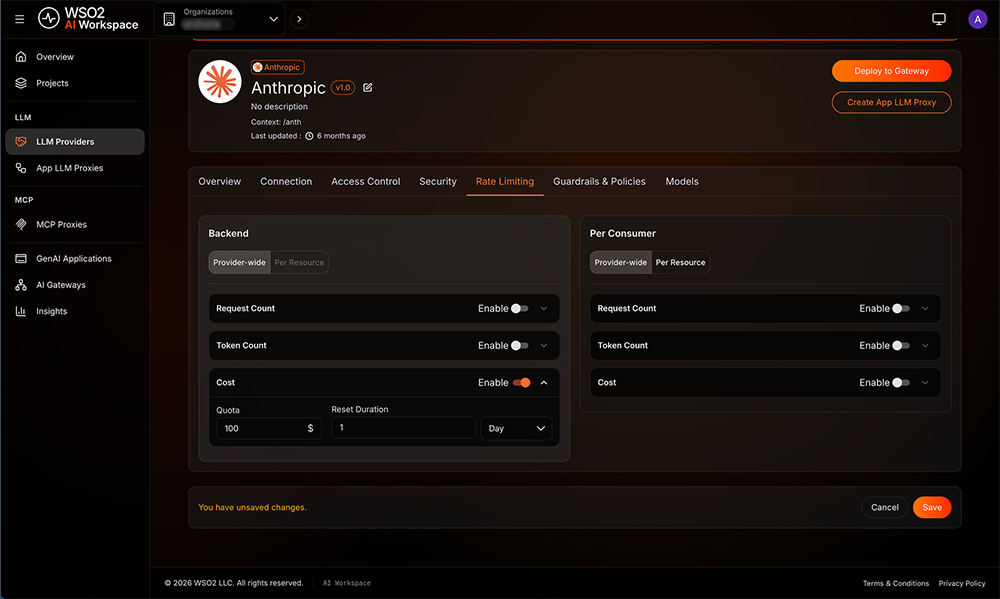This screenshot has width=1000, height=599.
Task: Click Create App LLM Proxy button
Action: pos(891,102)
